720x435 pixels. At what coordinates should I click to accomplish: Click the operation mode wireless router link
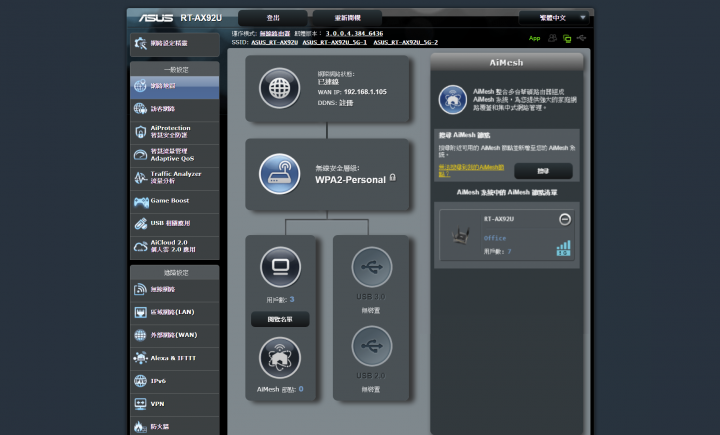click(x=275, y=34)
